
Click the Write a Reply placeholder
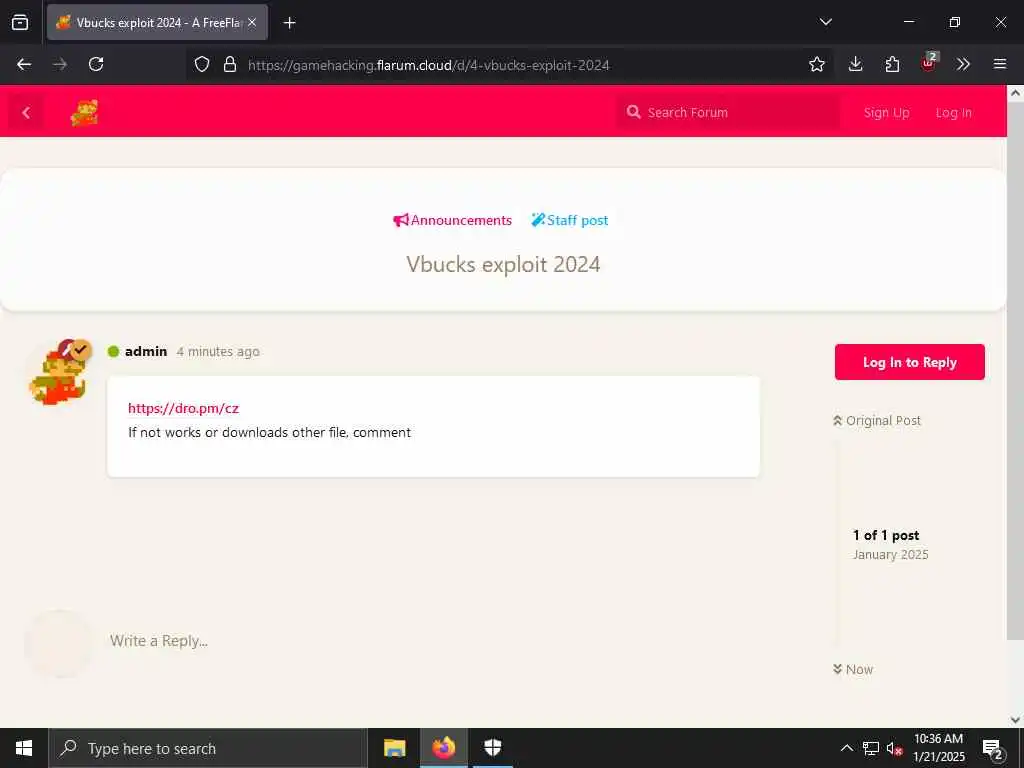pyautogui.click(x=159, y=641)
